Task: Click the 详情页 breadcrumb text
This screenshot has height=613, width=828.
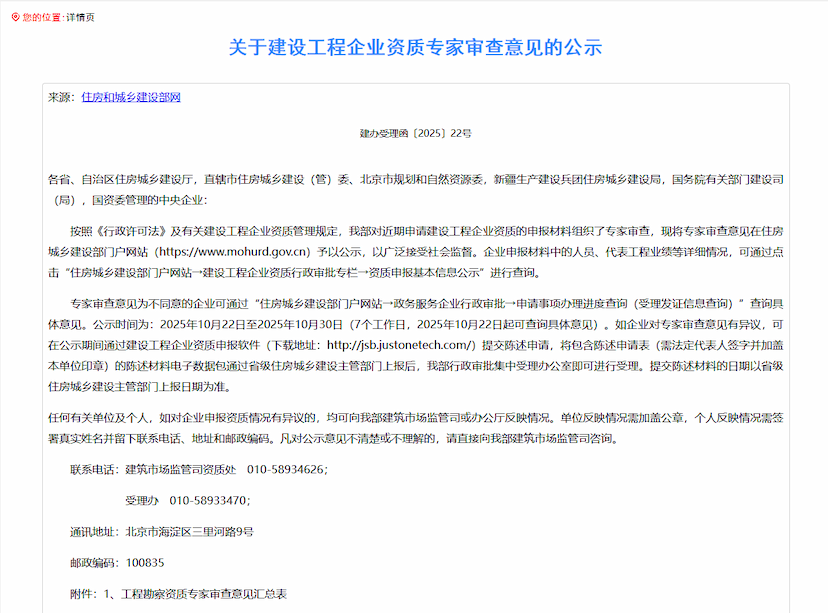Action: coord(81,18)
